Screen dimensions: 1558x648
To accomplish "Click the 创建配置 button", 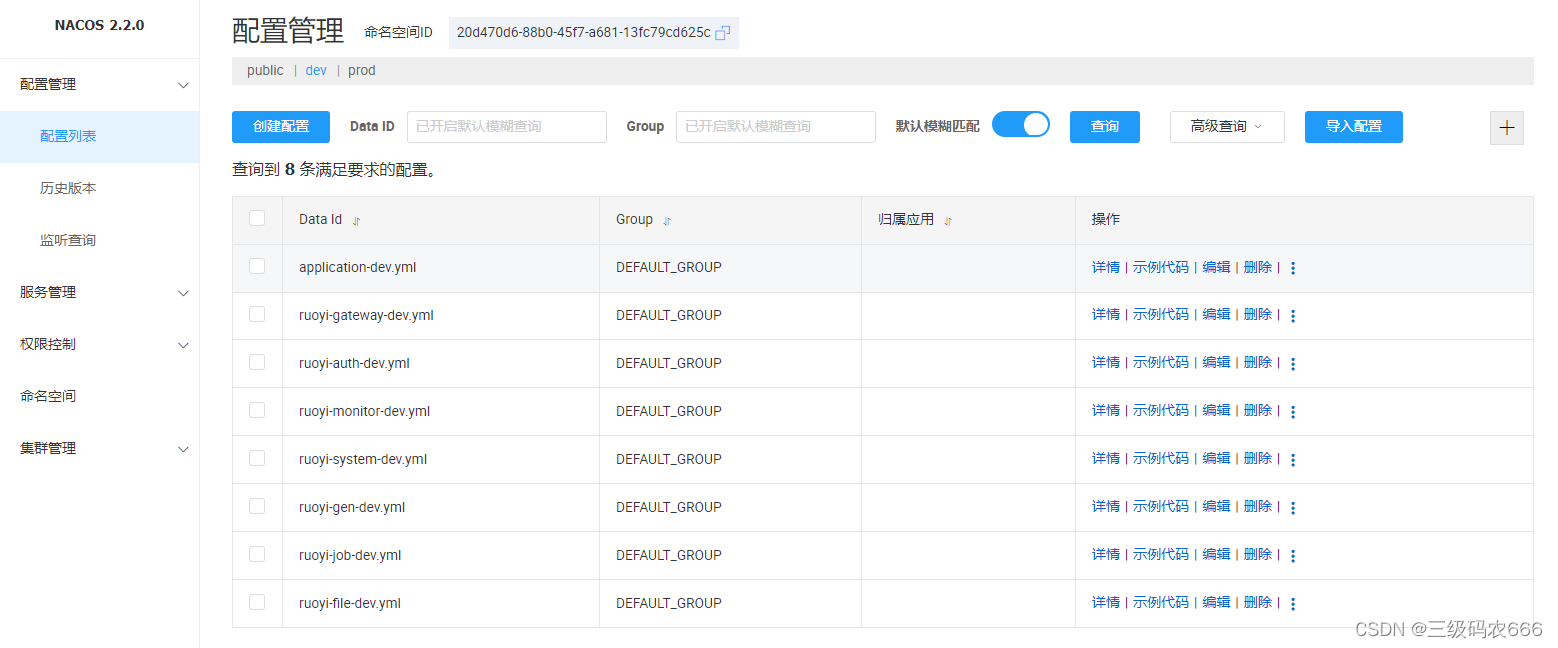I will coord(280,127).
